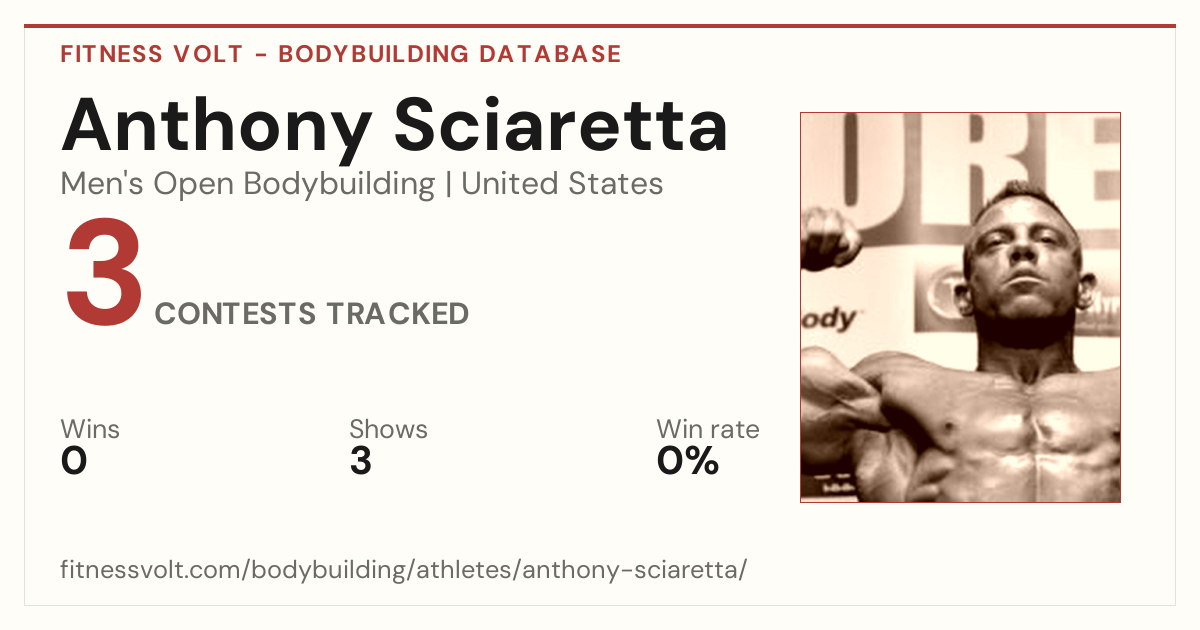Click the Anthony Sciaretta name heading

pos(395,126)
